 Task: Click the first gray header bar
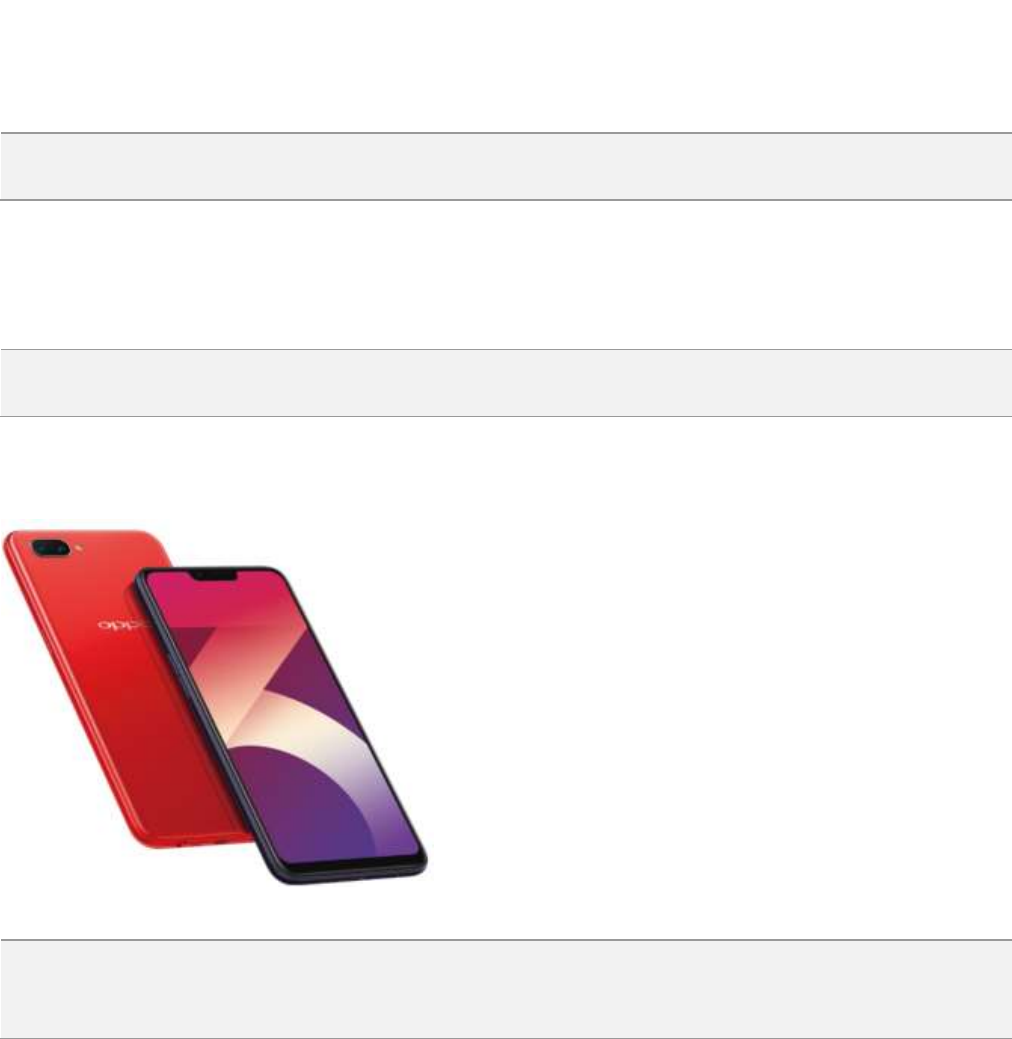pos(506,166)
